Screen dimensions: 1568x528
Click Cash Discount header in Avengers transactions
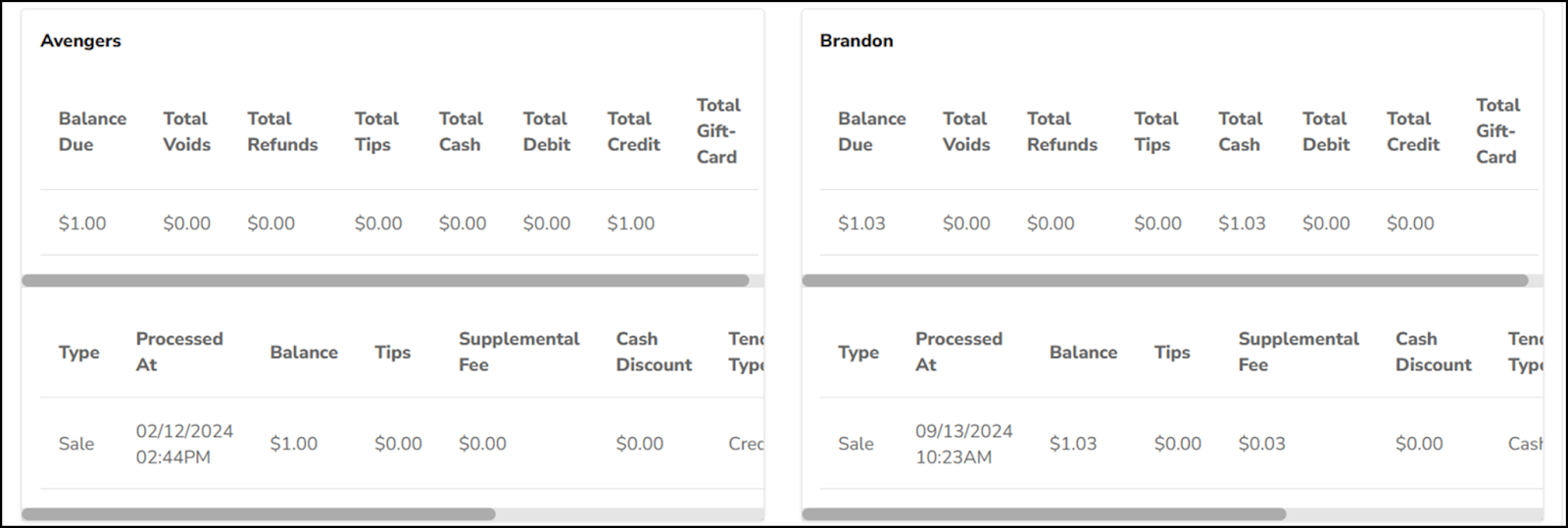[654, 352]
